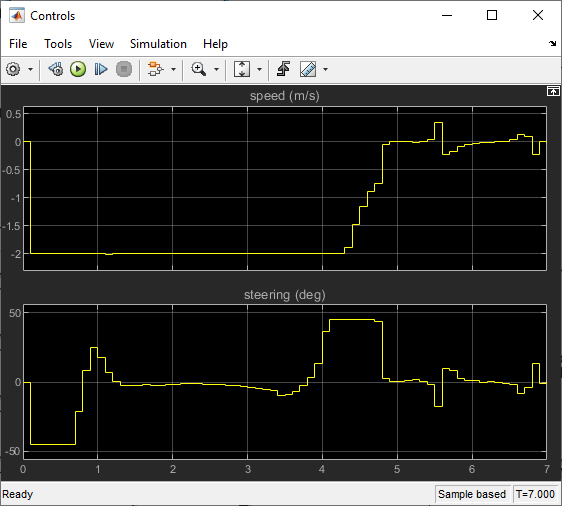Expand the Zoom tool dropdown arrow
This screenshot has width=562, height=506.
[x=216, y=70]
